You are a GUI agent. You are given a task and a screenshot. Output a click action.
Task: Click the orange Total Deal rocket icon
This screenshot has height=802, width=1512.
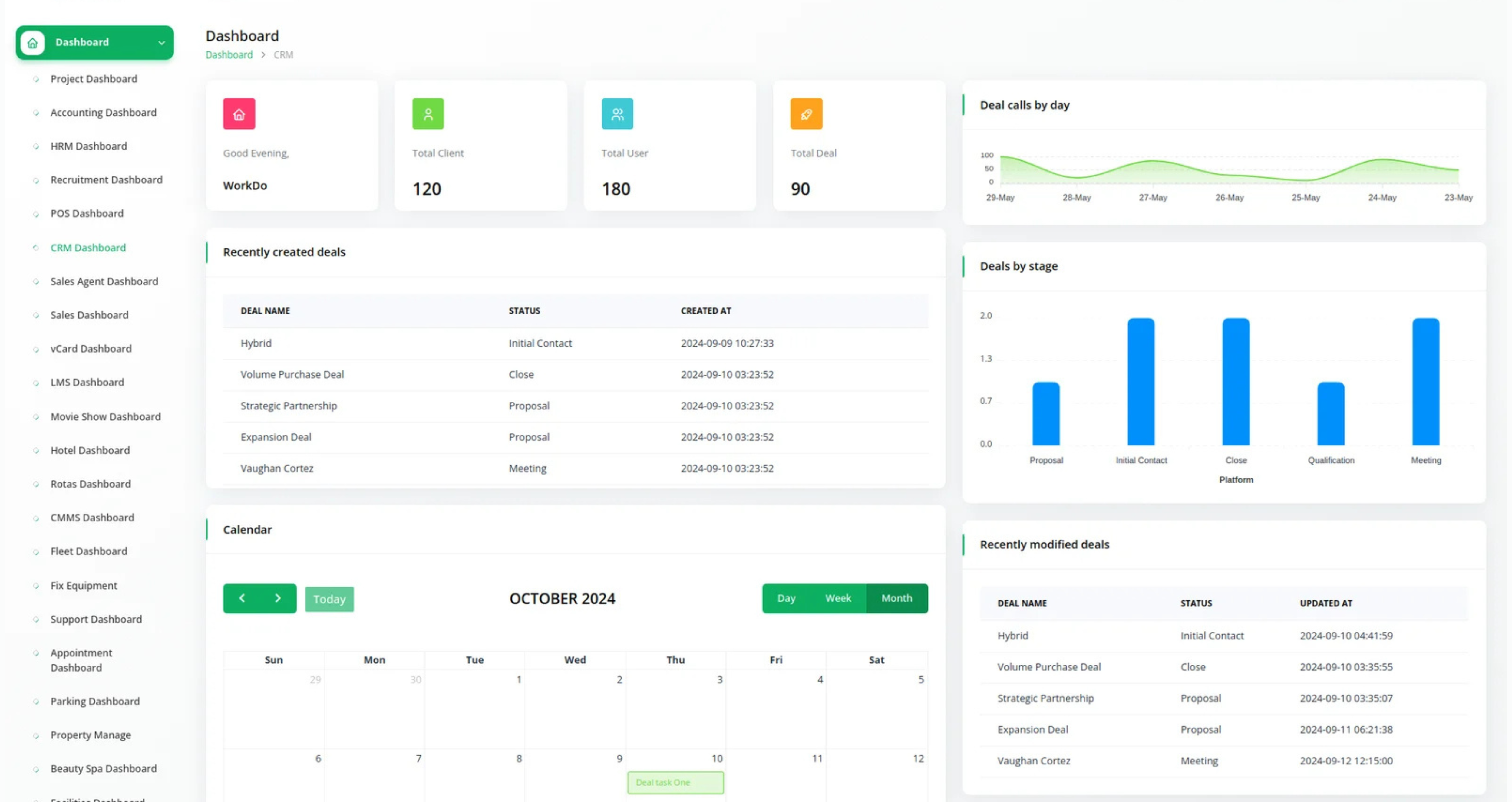tap(806, 114)
